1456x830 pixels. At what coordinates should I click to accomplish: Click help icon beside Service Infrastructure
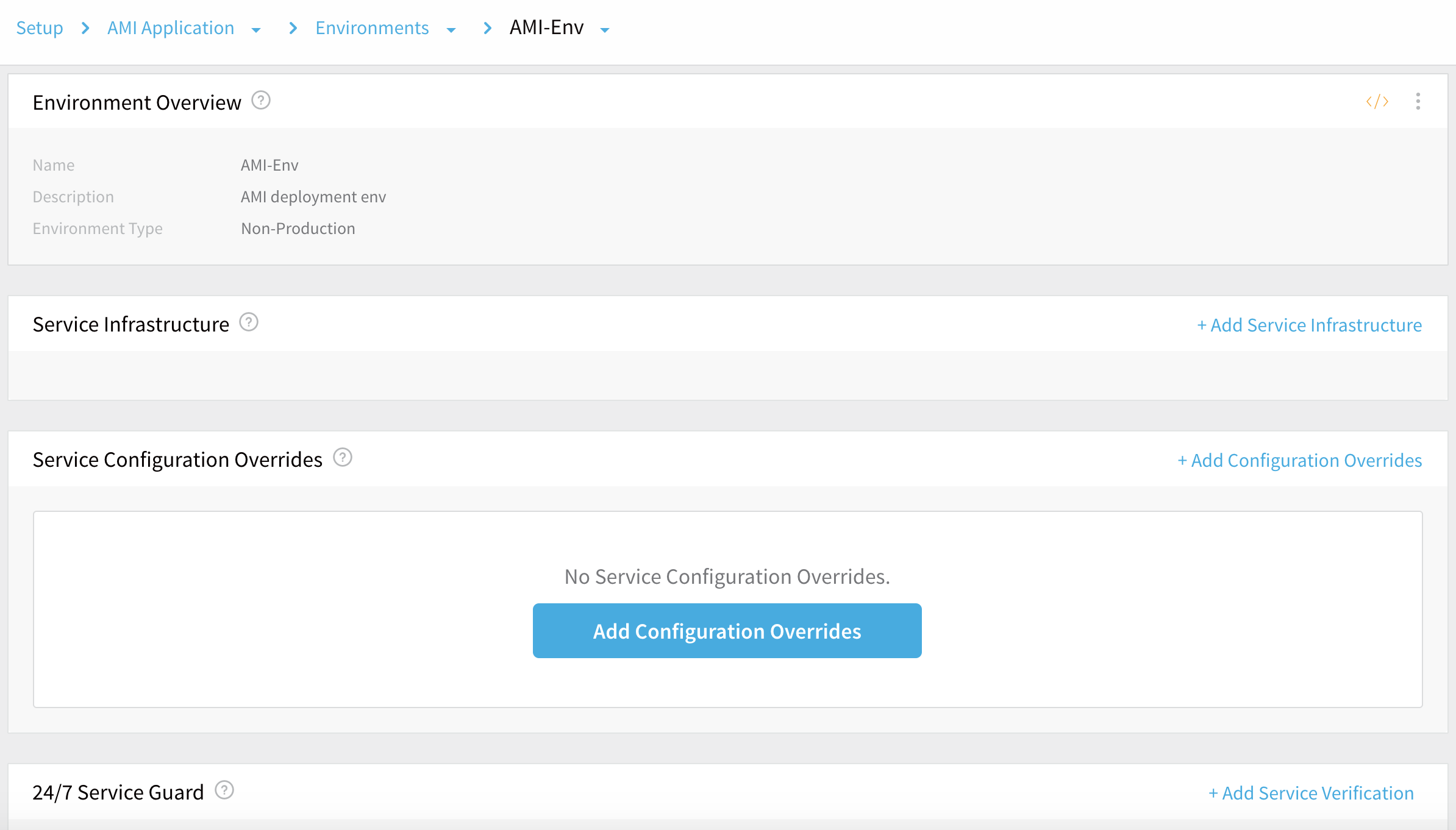(x=249, y=322)
